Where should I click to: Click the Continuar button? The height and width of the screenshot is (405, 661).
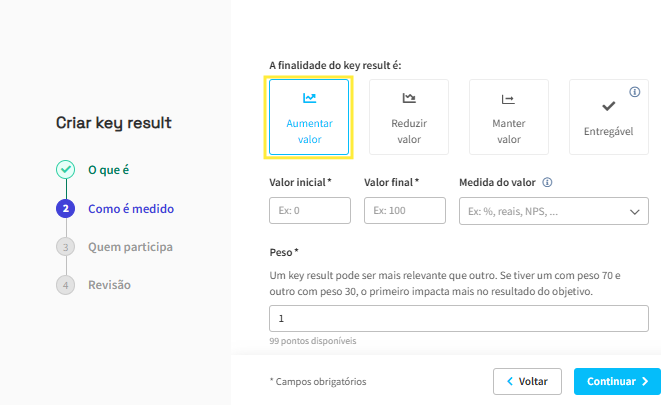point(617,381)
